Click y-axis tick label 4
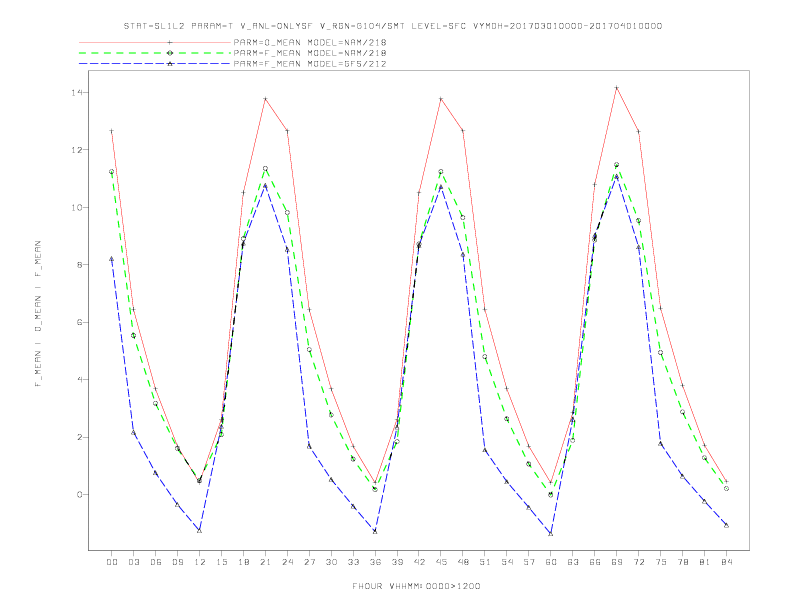Image resolution: width=792 pixels, height=612 pixels. 79,380
